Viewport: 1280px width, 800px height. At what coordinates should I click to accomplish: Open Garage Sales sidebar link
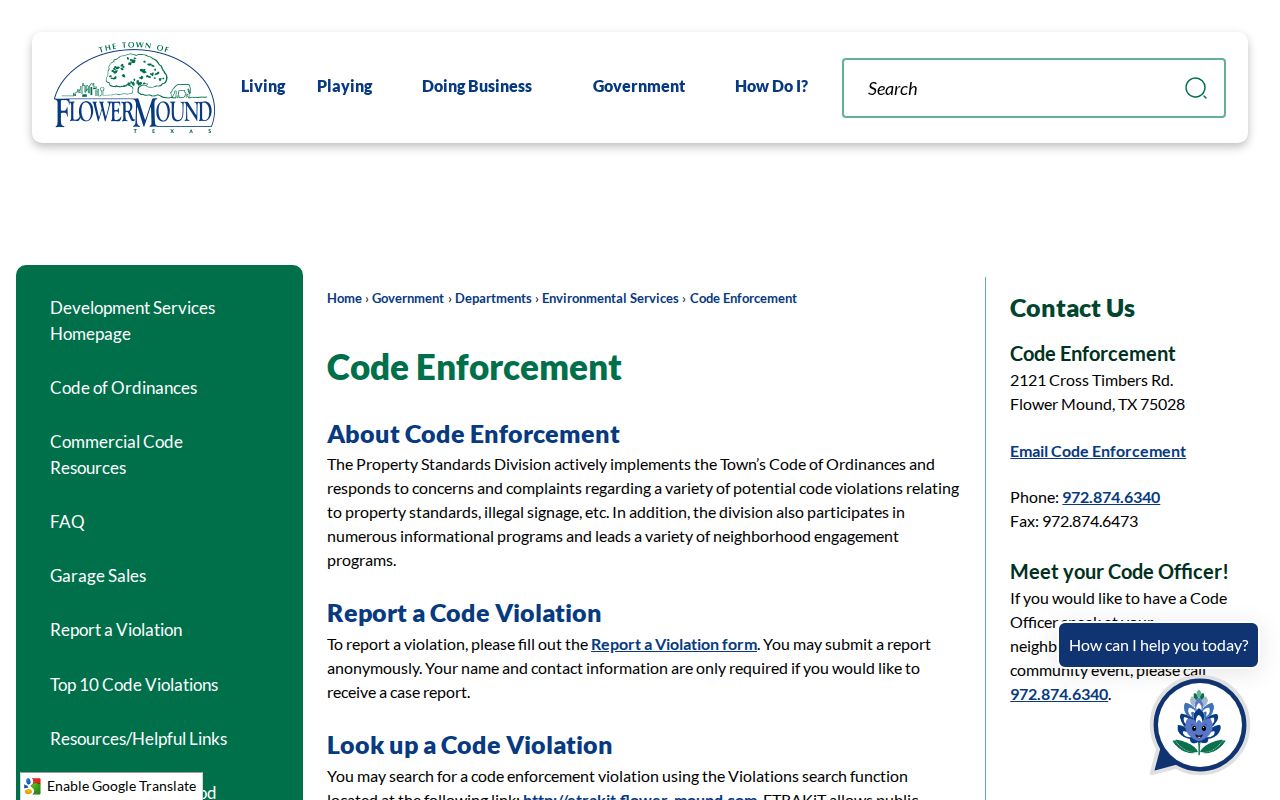(x=98, y=576)
